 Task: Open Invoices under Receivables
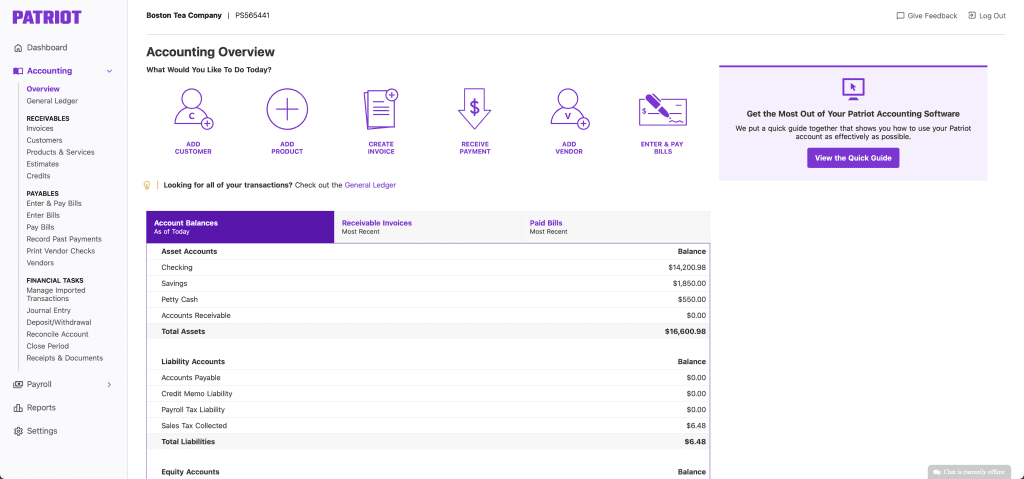tap(40, 129)
